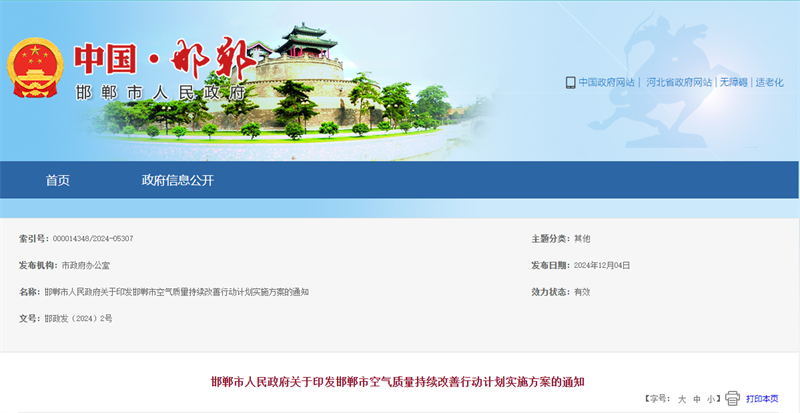The width and height of the screenshot is (800, 413).
Task: Click the document name in 名称 field
Action: click(177, 292)
